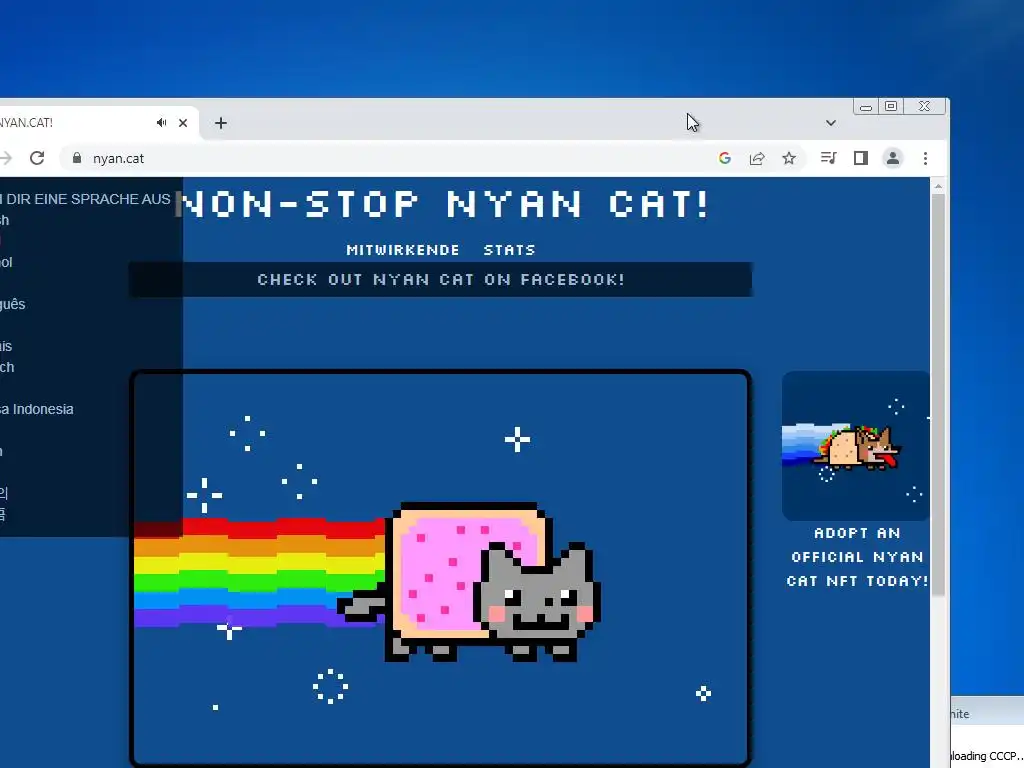Open the profile avatar menu
Viewport: 1024px width, 768px height.
pyautogui.click(x=893, y=158)
